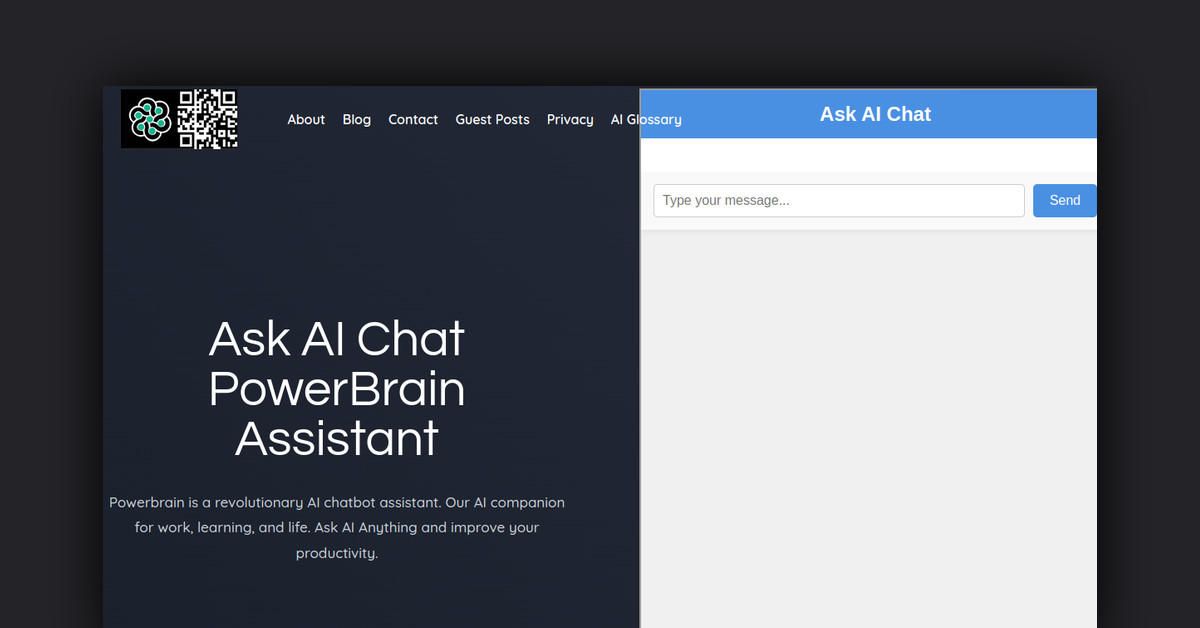Go to the Blog section
The height and width of the screenshot is (628, 1200).
356,120
